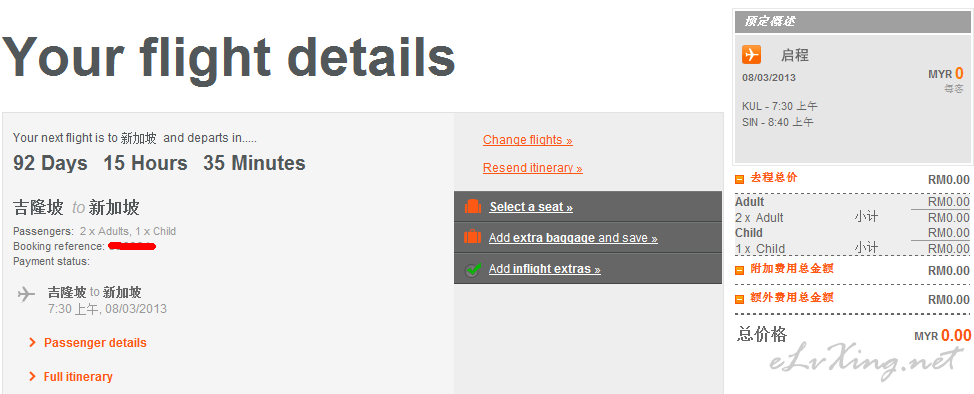Image resolution: width=974 pixels, height=394 pixels.
Task: Open Add inflight extras option
Action: (x=544, y=269)
